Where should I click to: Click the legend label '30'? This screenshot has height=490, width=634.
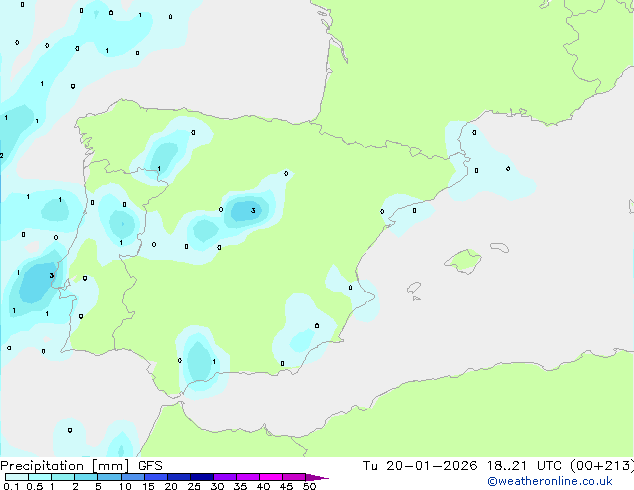[217, 486]
